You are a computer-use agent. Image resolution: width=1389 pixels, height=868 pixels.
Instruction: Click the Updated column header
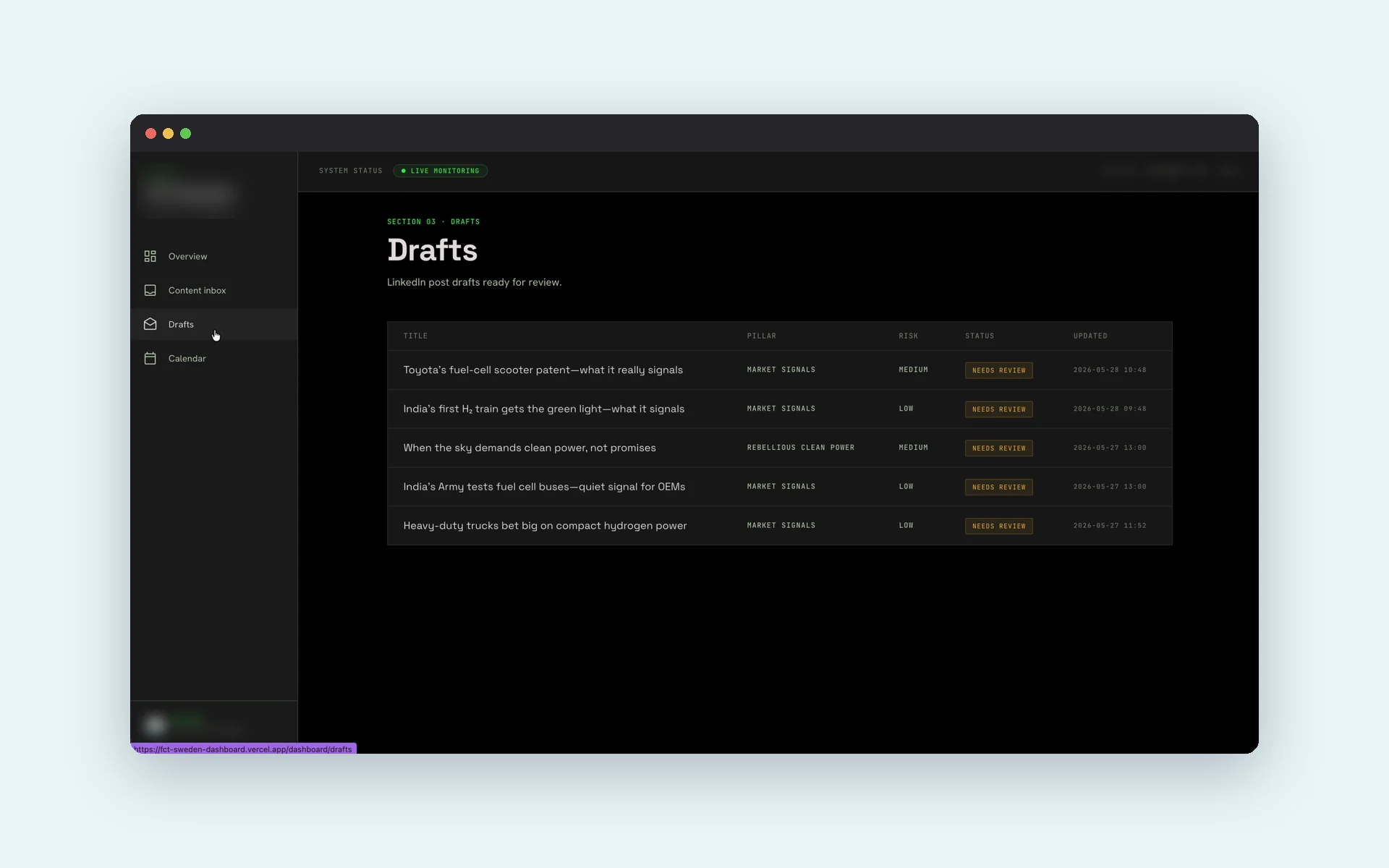pyautogui.click(x=1090, y=336)
